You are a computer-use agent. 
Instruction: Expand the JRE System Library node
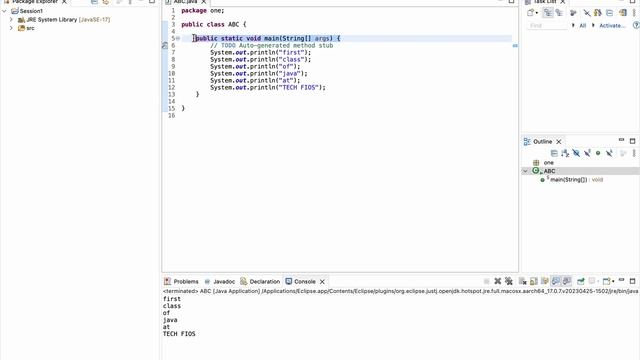[x=11, y=20]
